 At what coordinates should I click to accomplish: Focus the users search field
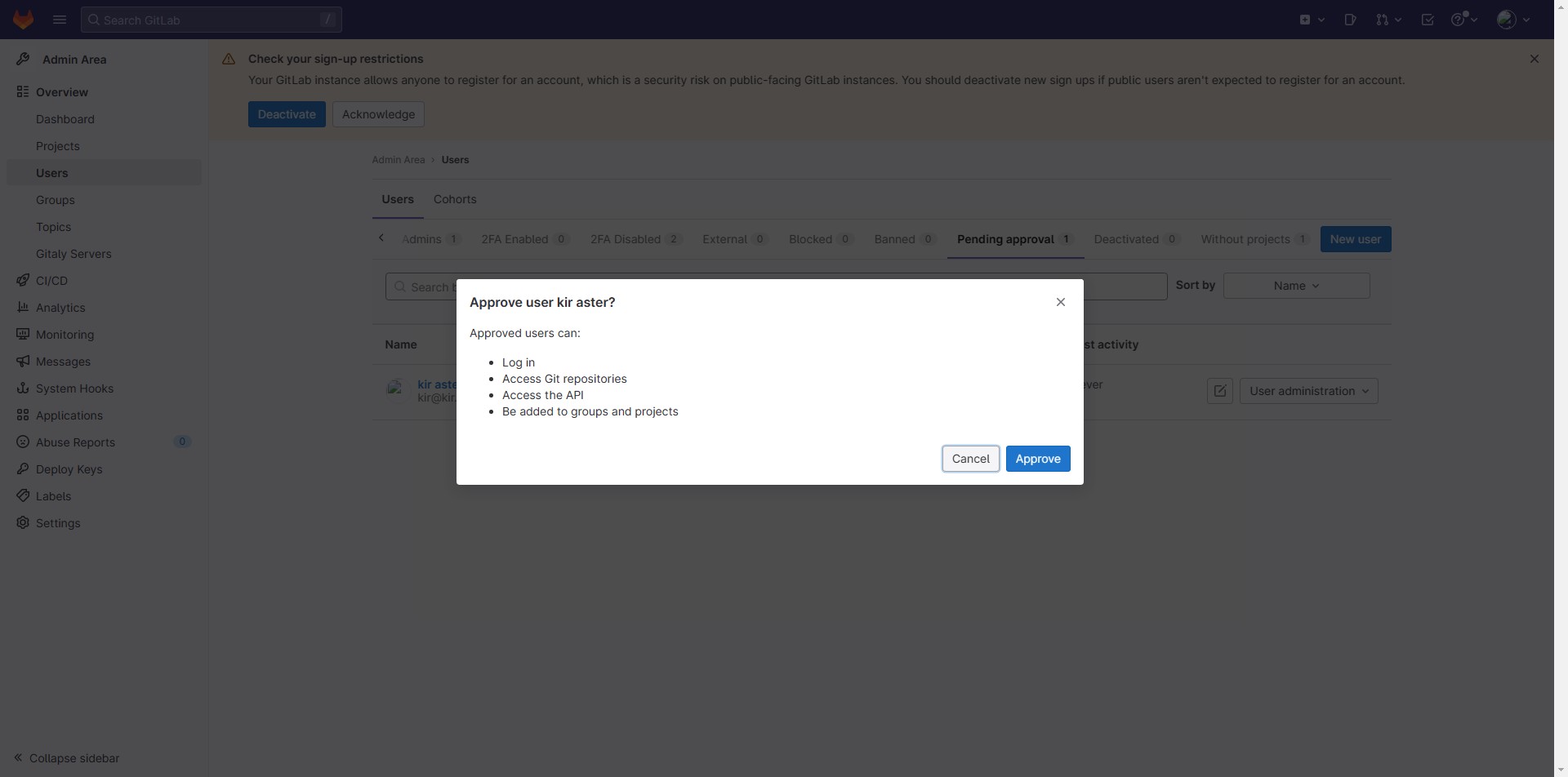pos(776,286)
